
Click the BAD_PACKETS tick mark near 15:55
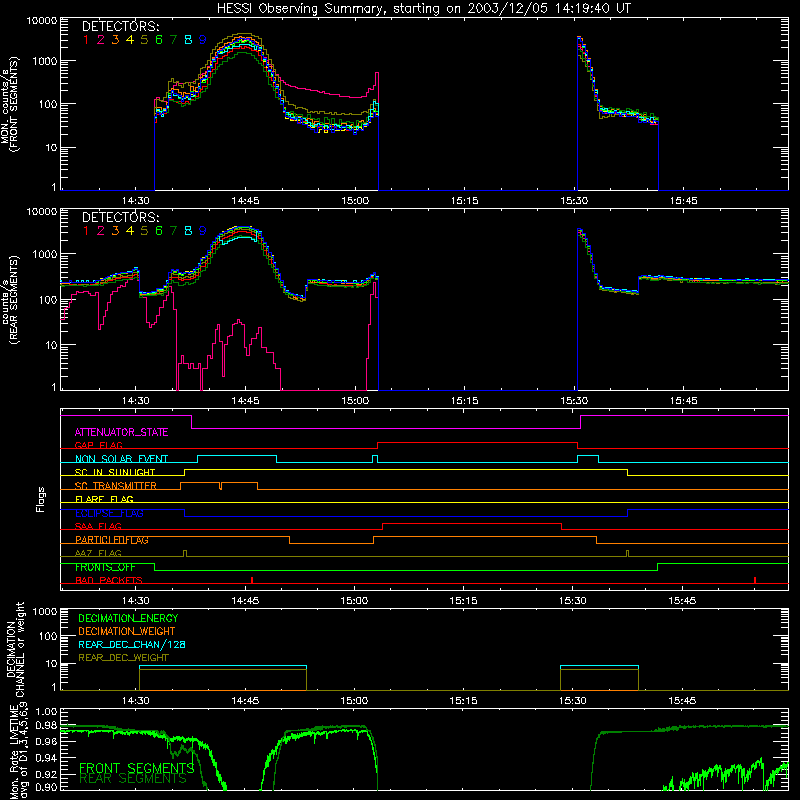click(x=755, y=580)
